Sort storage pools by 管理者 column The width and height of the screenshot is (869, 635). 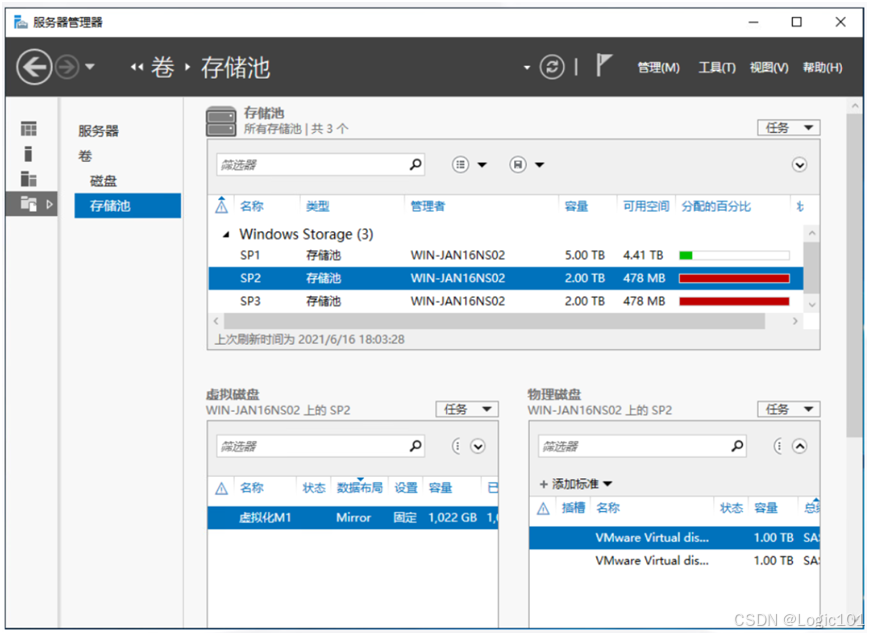click(427, 206)
